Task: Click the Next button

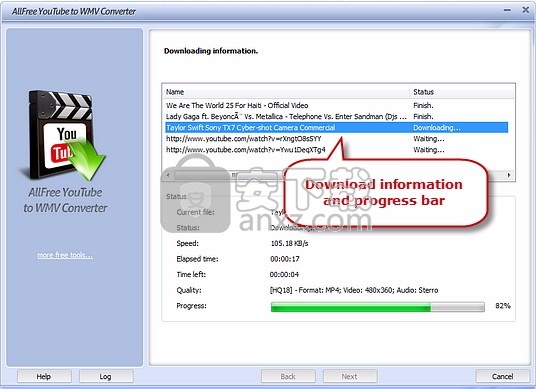Action: (x=350, y=376)
